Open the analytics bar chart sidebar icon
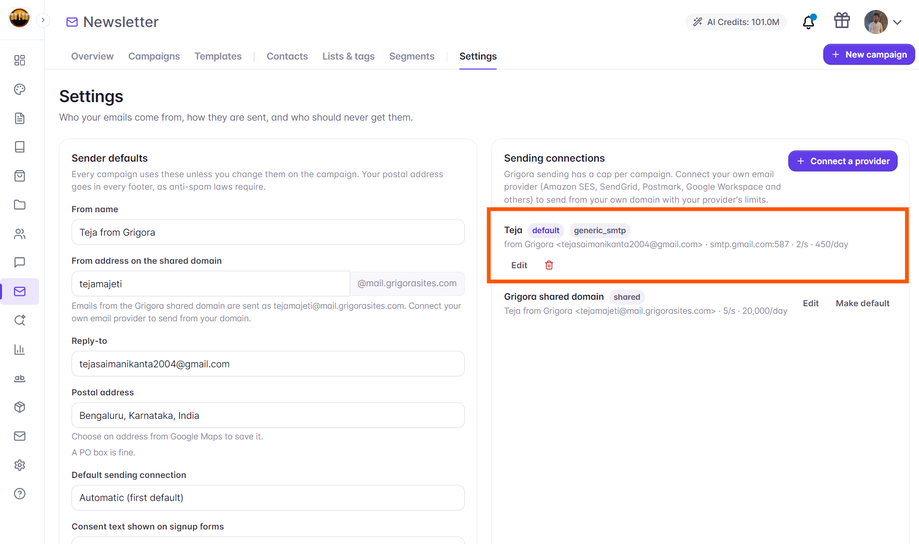Screen dimensions: 919x544 coord(19,349)
